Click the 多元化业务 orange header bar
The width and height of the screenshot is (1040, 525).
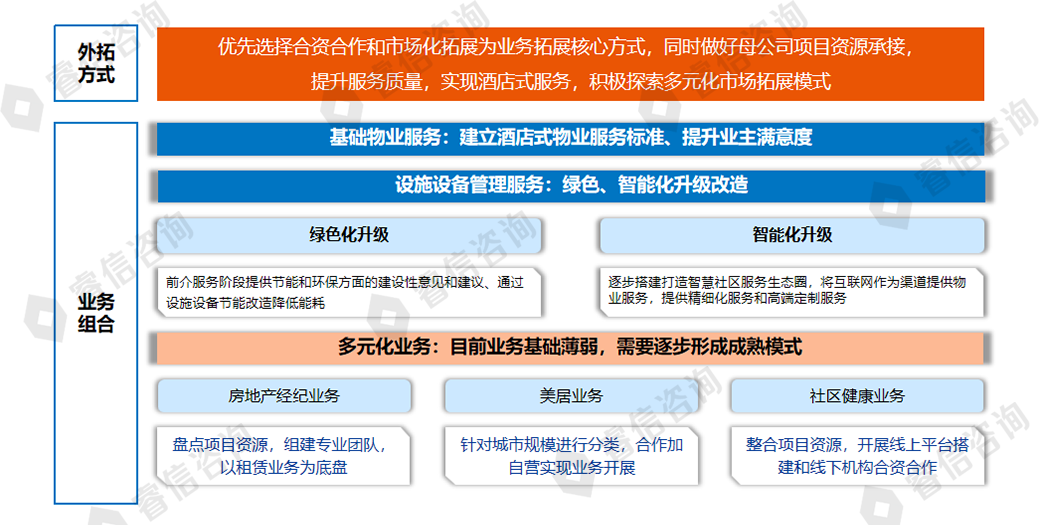coord(570,347)
